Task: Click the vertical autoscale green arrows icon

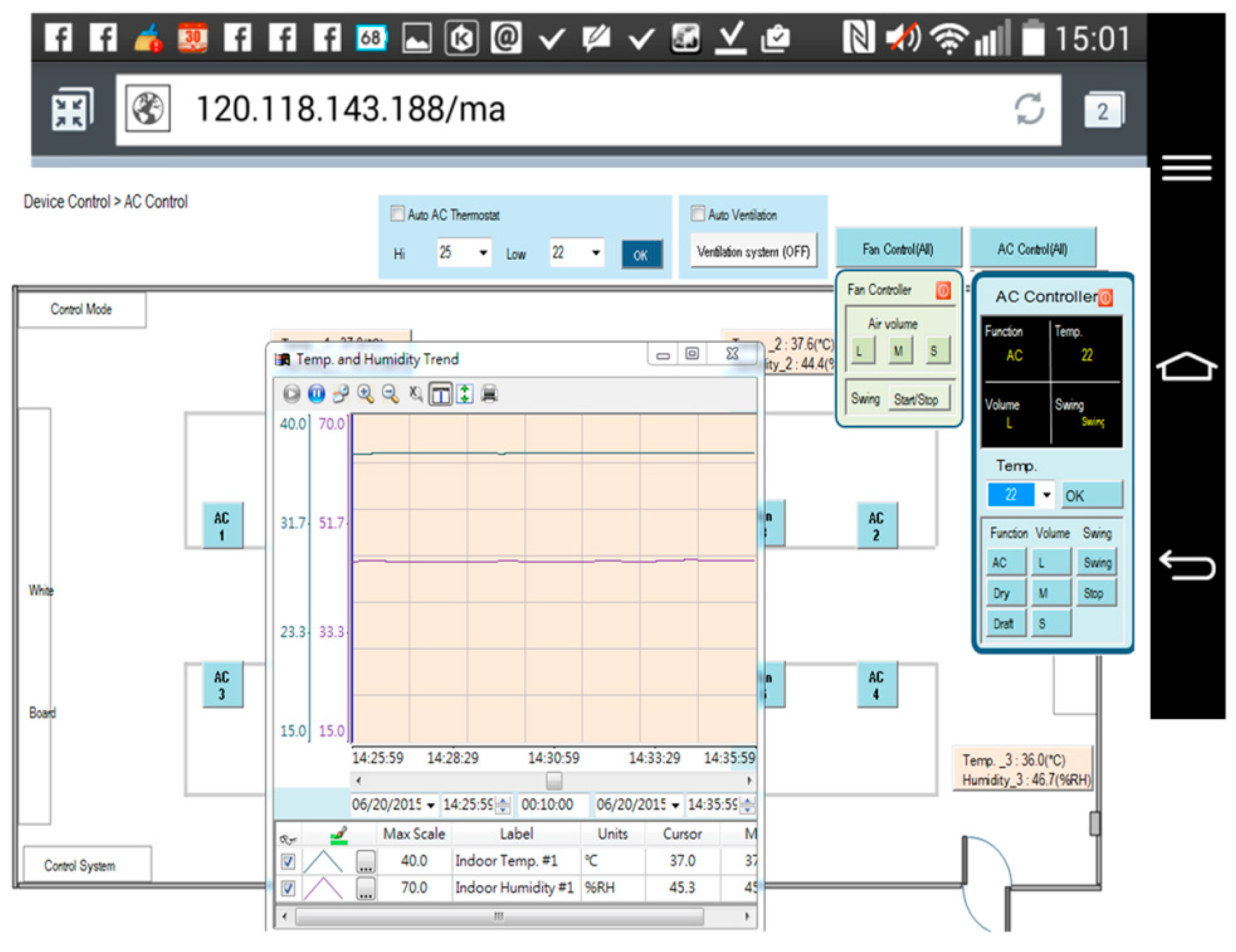Action: tap(465, 394)
